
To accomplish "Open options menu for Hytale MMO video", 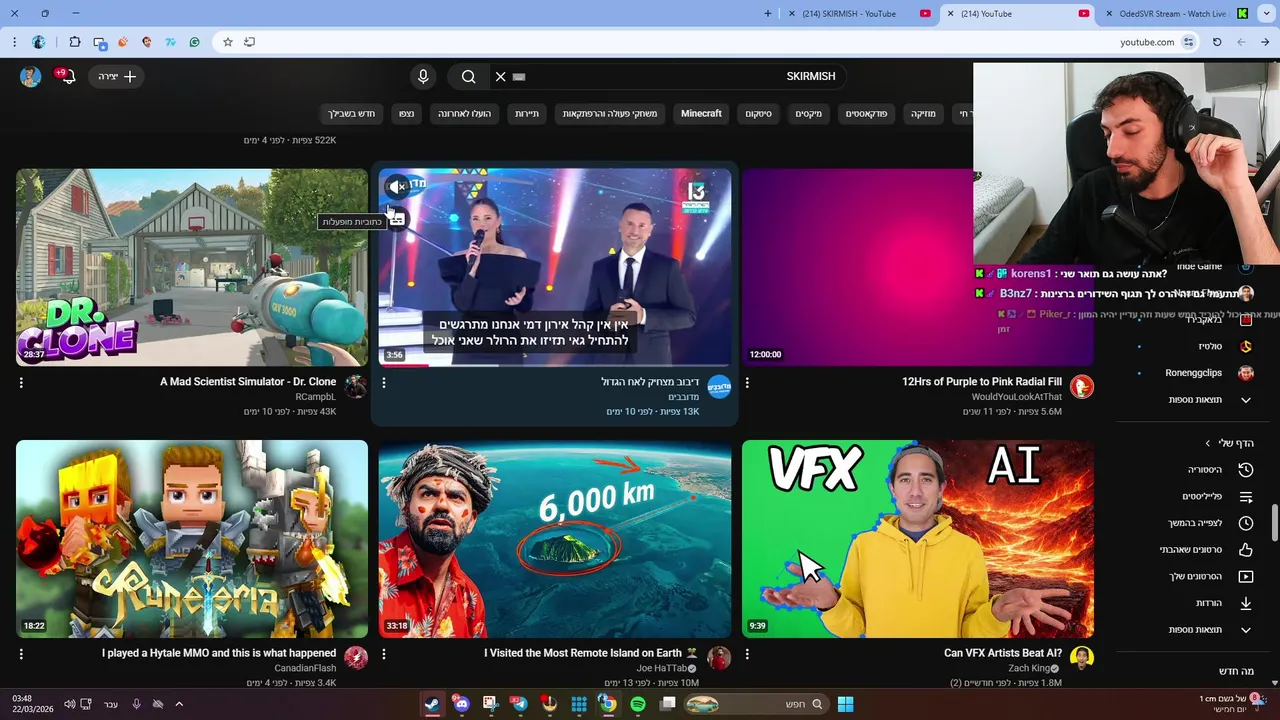I will (x=21, y=654).
